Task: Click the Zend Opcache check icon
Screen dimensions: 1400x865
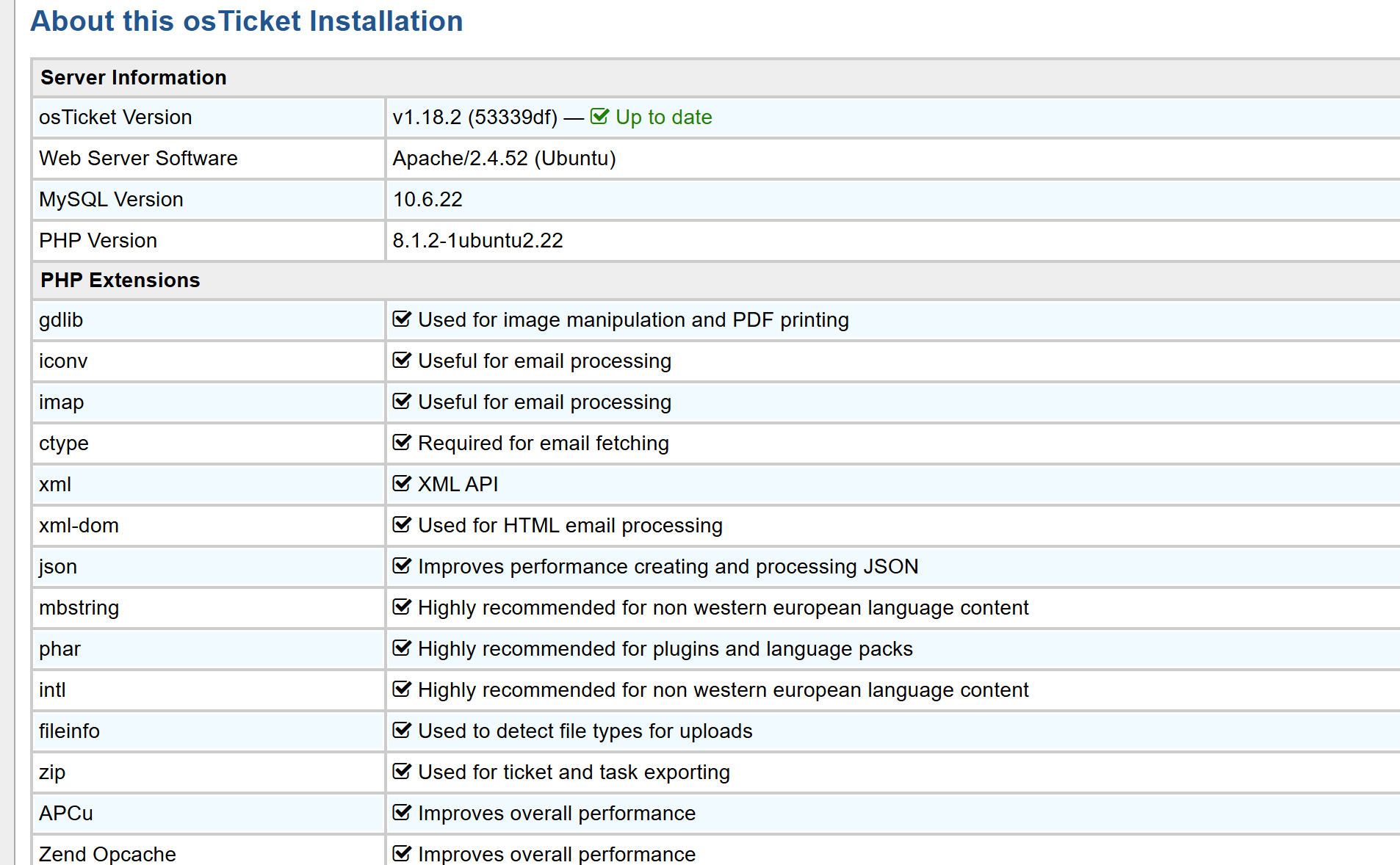Action: 402,853
